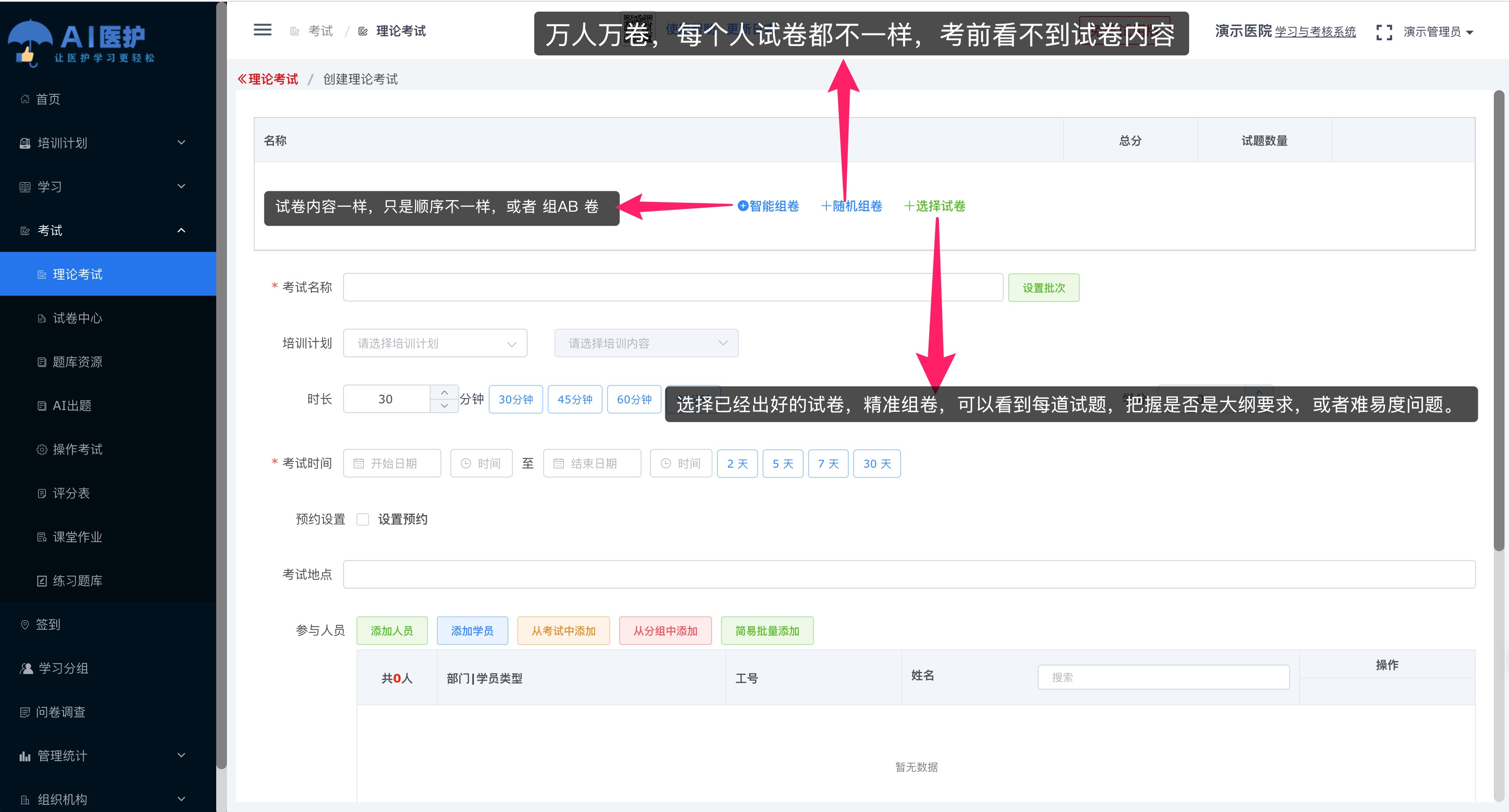Set duration to 45分钟
This screenshot has width=1509, height=812.
[x=574, y=400]
